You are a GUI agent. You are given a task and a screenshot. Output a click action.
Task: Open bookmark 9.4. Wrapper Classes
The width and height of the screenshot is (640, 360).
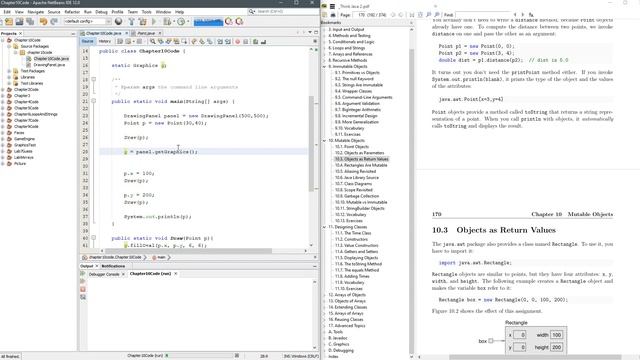353,91
